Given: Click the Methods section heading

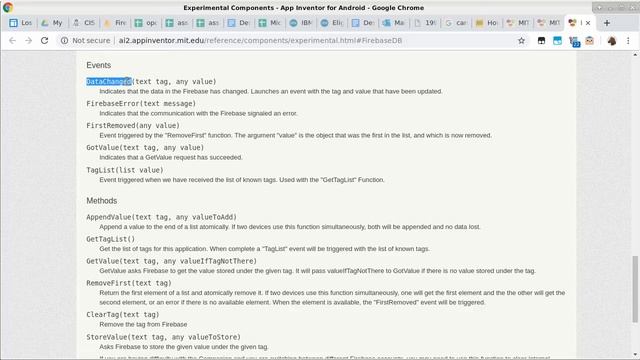Looking at the screenshot, I should [x=102, y=201].
